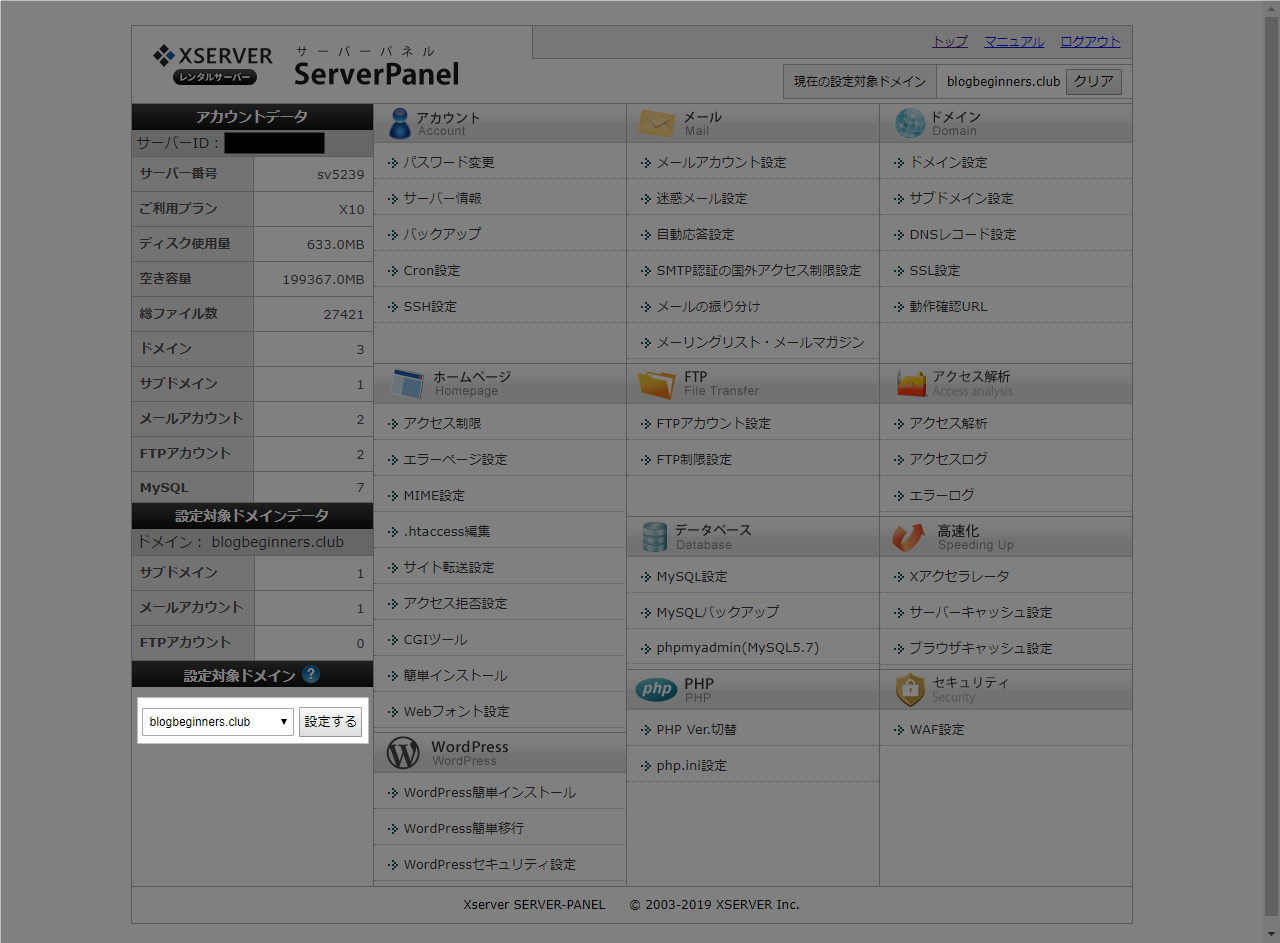1280x943 pixels.
Task: Open 簡単インストール under Homepage
Action: click(455, 675)
